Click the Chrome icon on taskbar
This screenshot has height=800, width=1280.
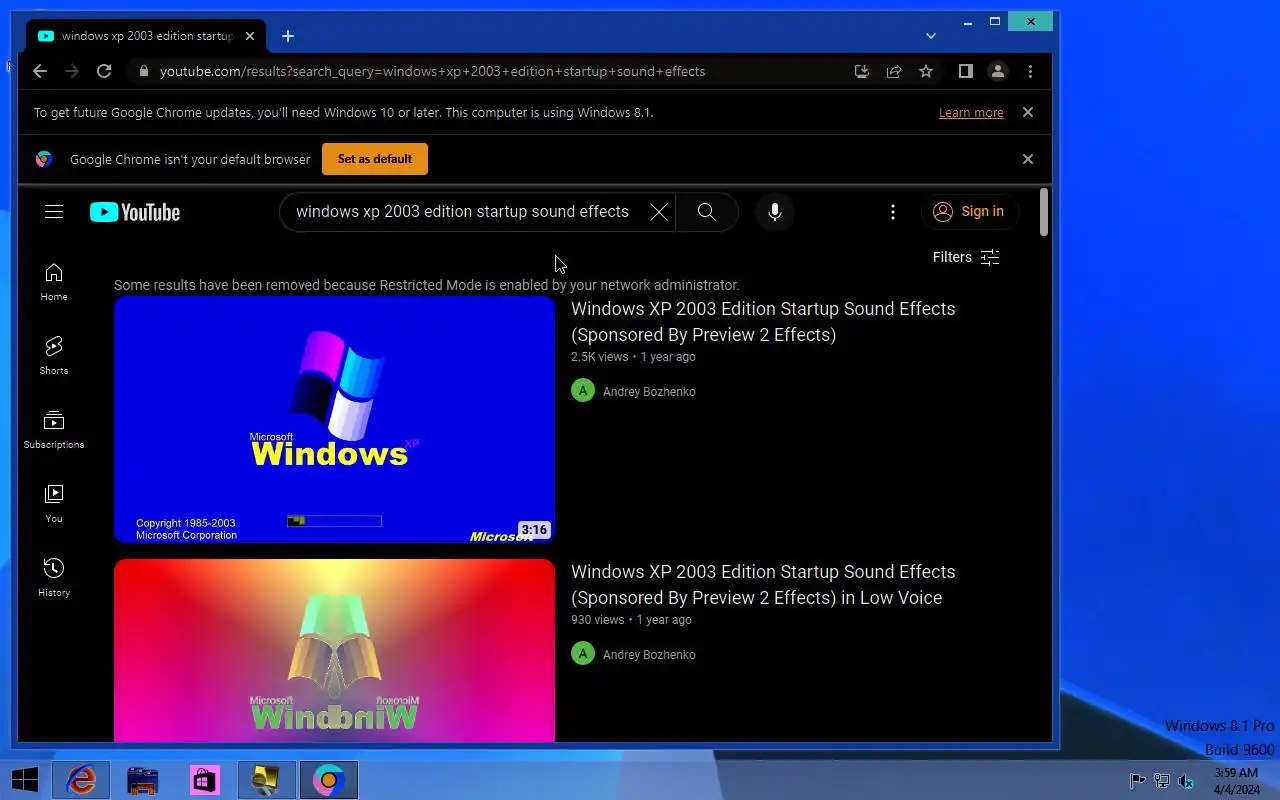[329, 780]
